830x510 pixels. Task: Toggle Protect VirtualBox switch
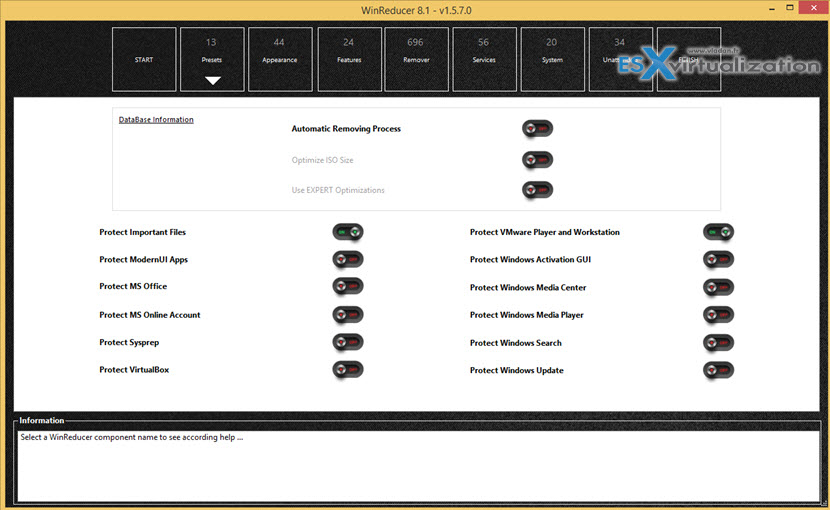click(x=348, y=370)
